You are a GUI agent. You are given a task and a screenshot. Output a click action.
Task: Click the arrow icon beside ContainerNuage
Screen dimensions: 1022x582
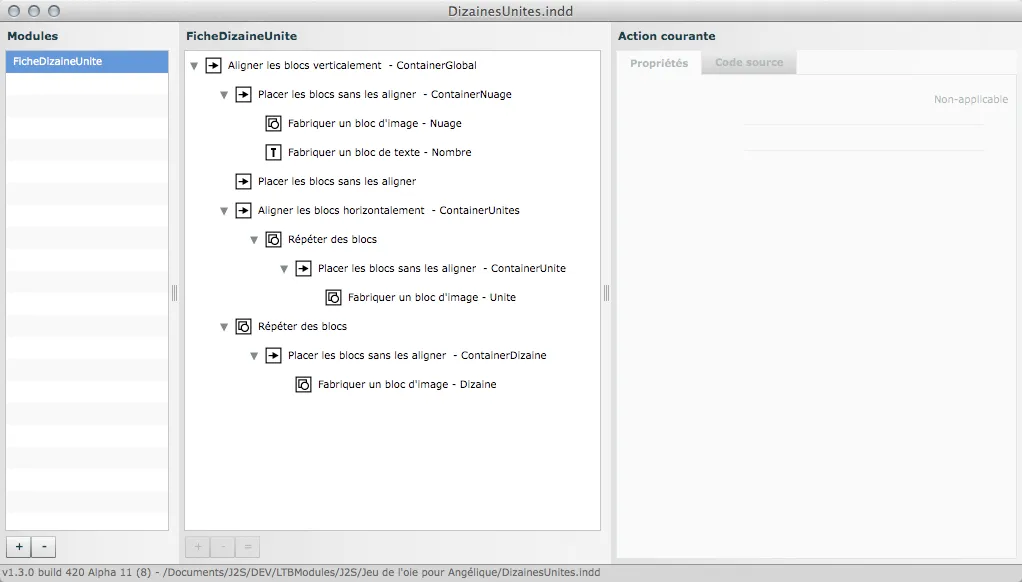[243, 95]
